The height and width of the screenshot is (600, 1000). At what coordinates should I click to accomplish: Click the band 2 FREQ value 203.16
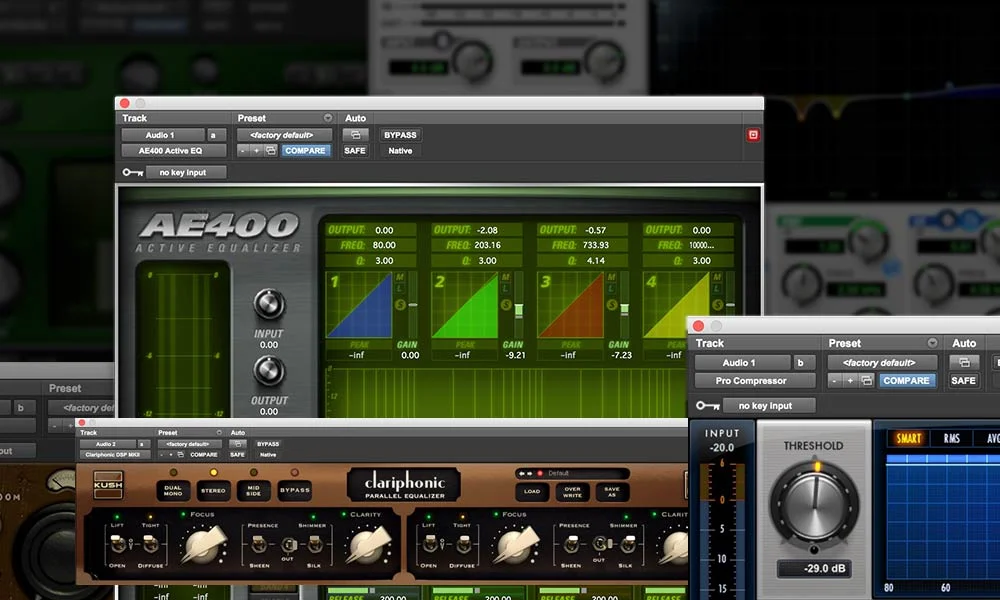click(x=487, y=245)
